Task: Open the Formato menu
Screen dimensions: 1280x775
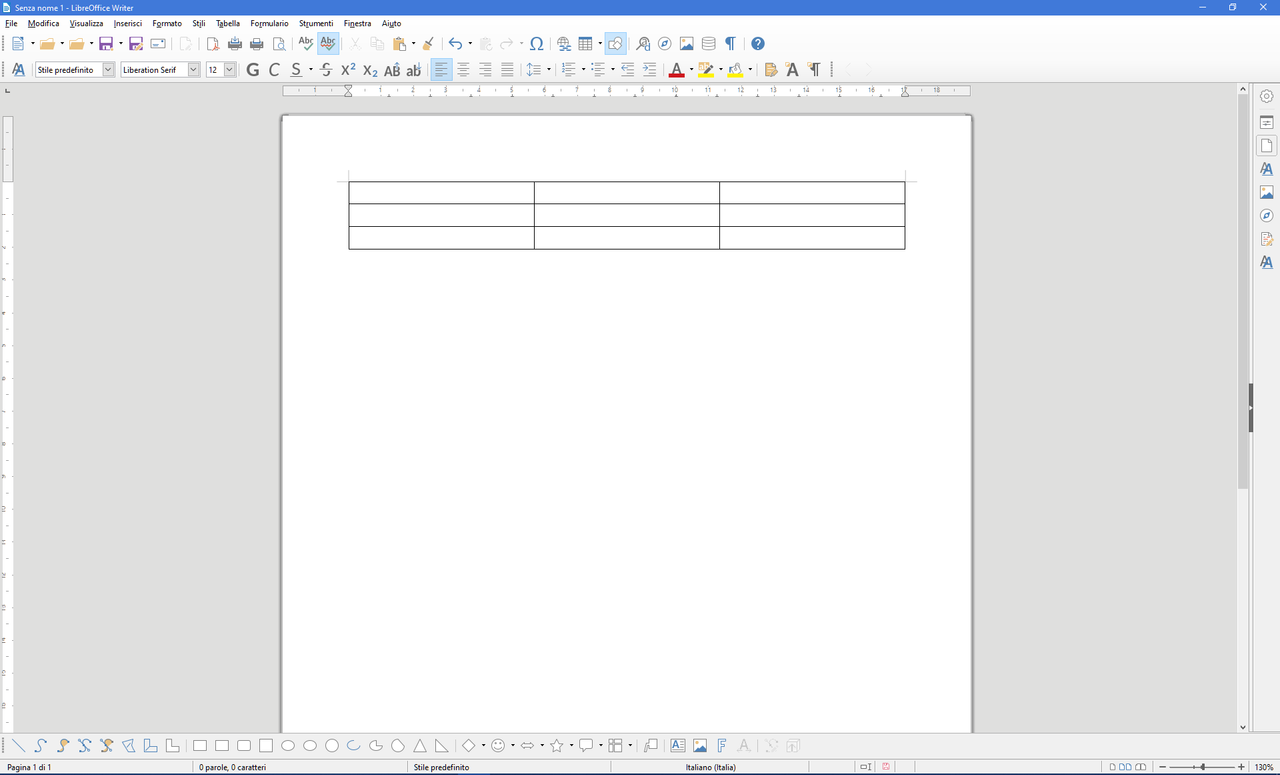Action: [167, 23]
